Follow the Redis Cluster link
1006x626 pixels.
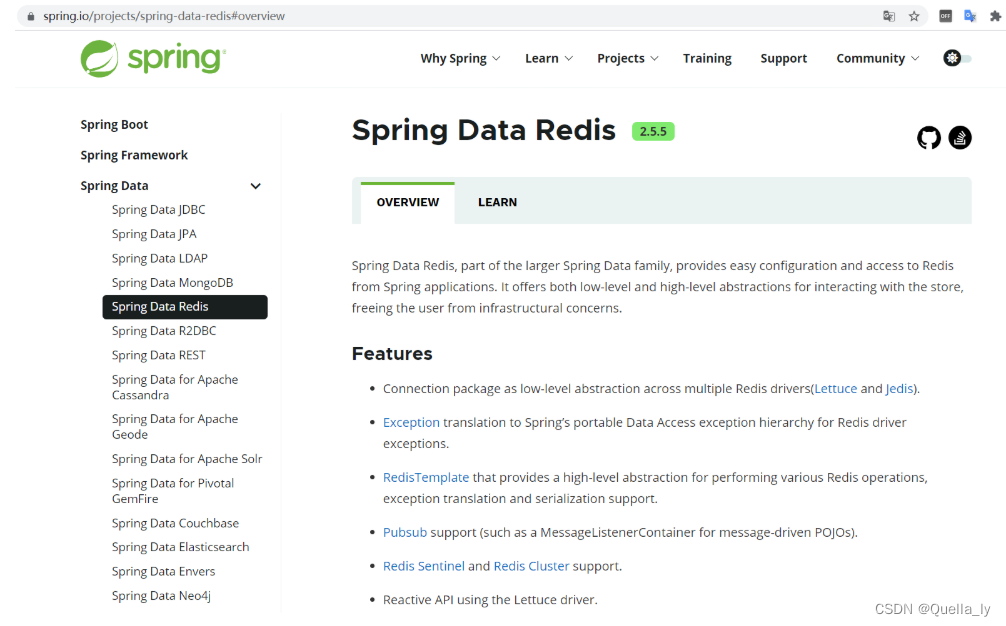531,566
